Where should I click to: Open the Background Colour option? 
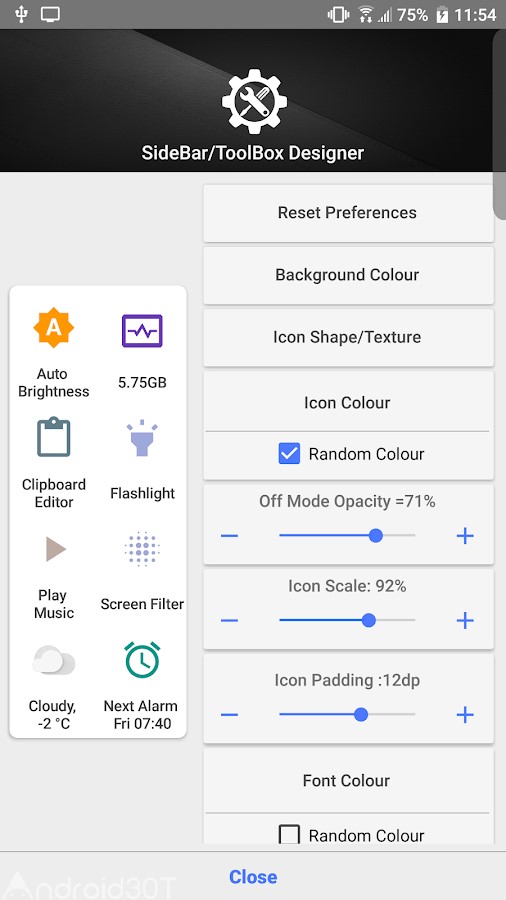[348, 275]
